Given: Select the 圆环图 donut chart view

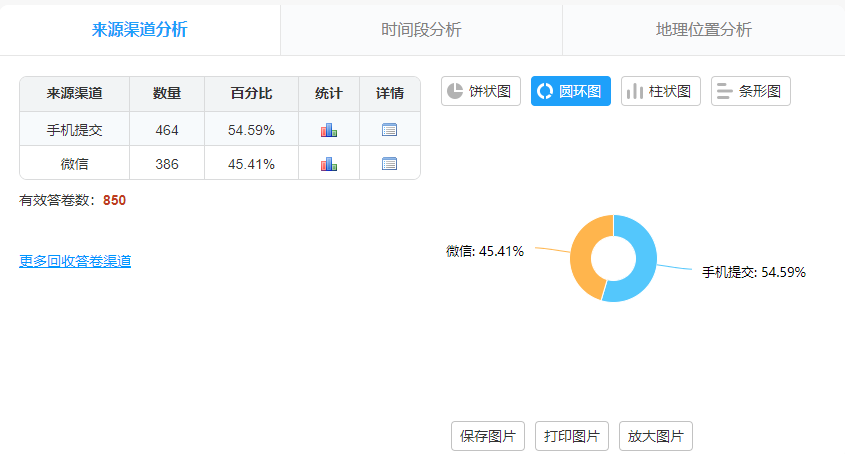Looking at the screenshot, I should point(570,91).
